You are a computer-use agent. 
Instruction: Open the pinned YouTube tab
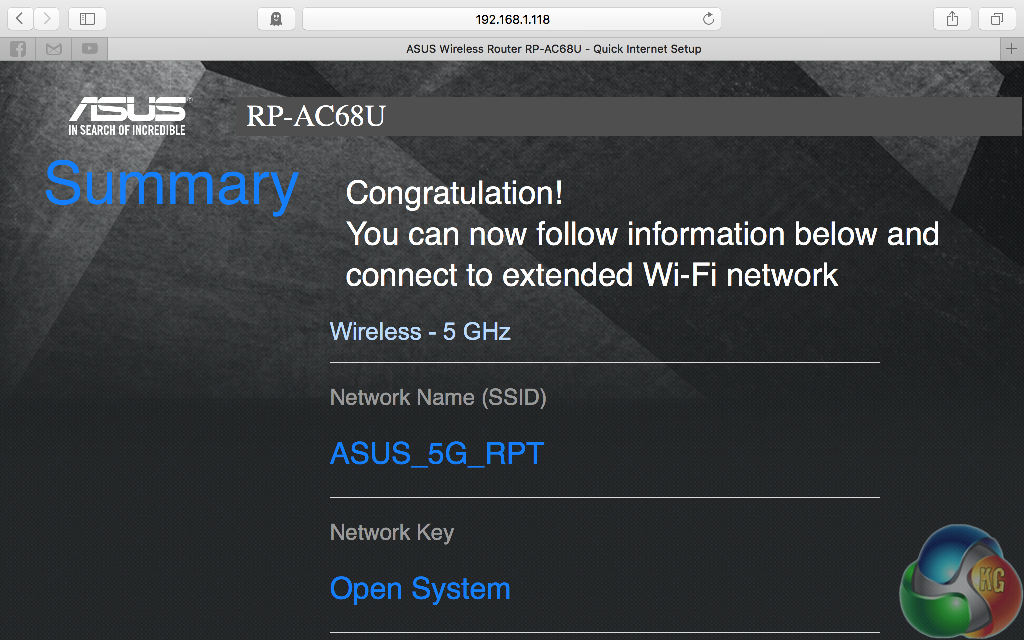coord(90,49)
